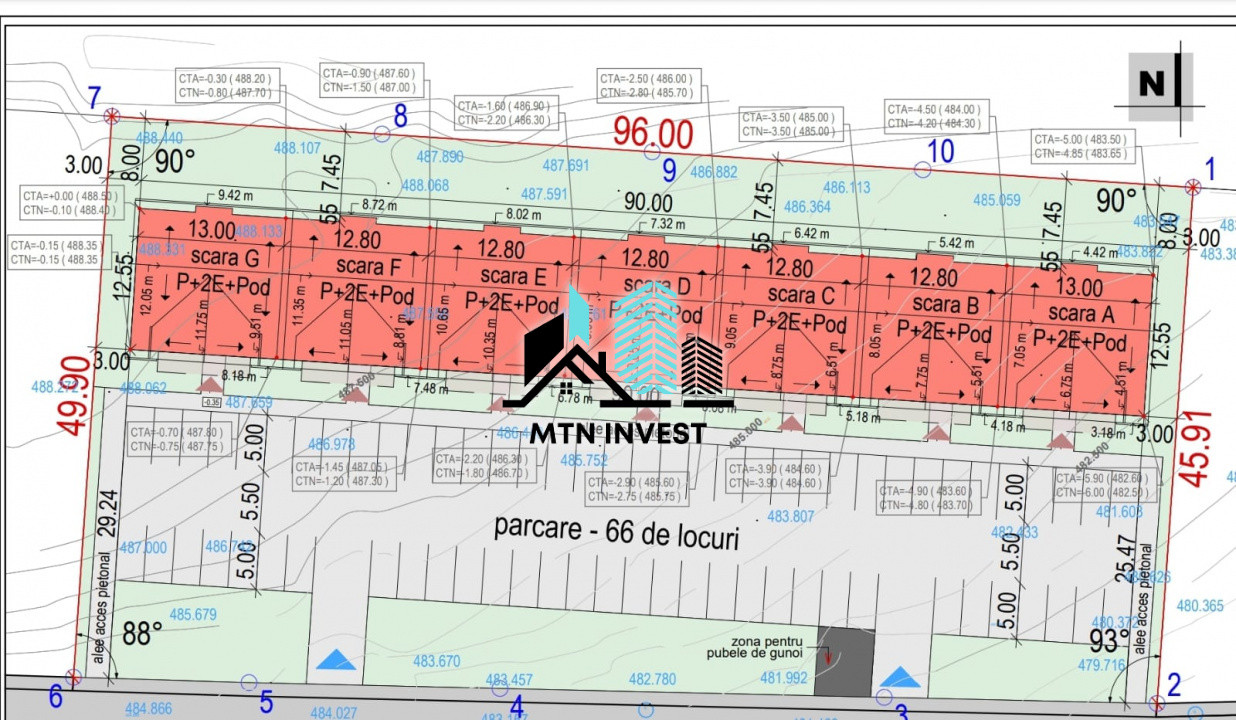Click the scara C label

point(800,295)
